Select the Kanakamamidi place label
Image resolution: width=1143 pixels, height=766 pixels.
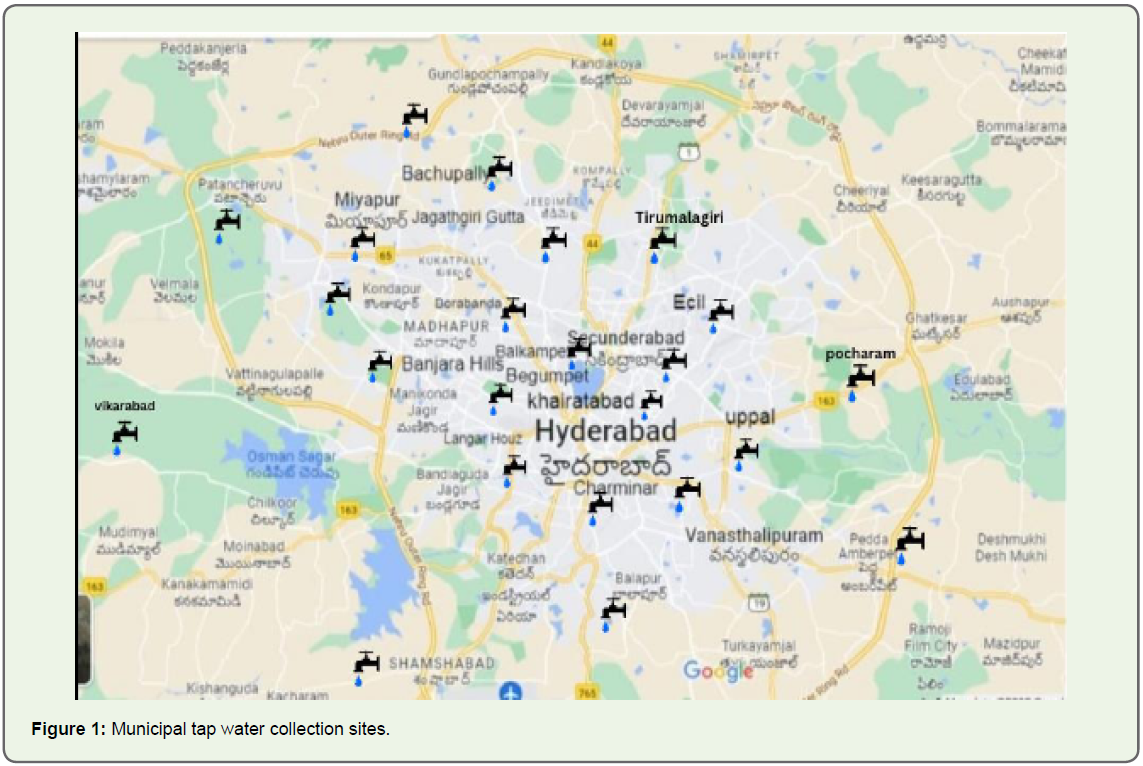pyautogui.click(x=207, y=584)
